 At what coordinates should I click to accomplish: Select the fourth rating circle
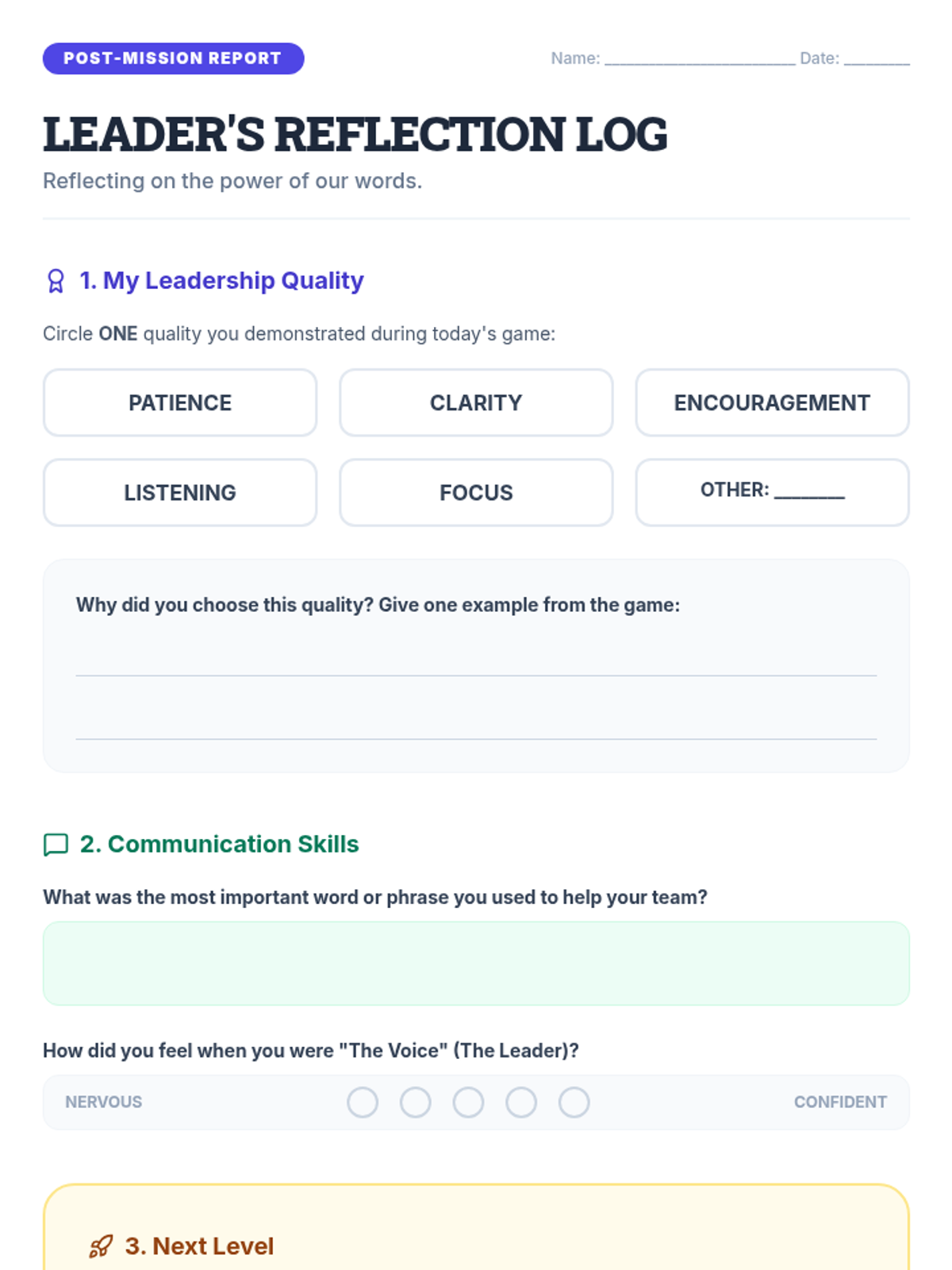click(521, 1102)
